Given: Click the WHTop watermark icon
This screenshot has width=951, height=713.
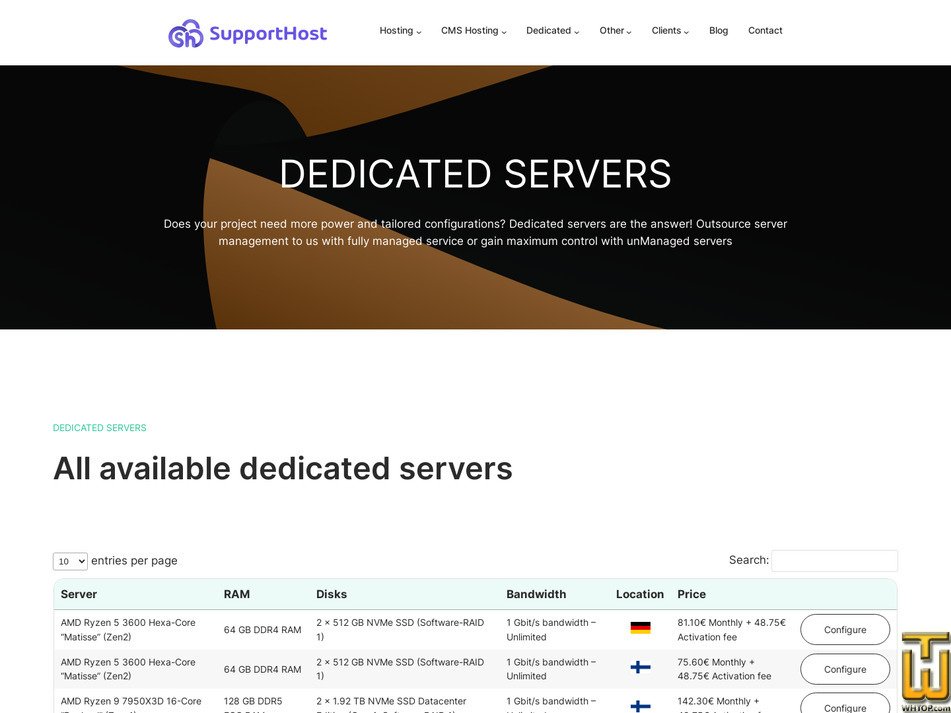Looking at the screenshot, I should 924,672.
